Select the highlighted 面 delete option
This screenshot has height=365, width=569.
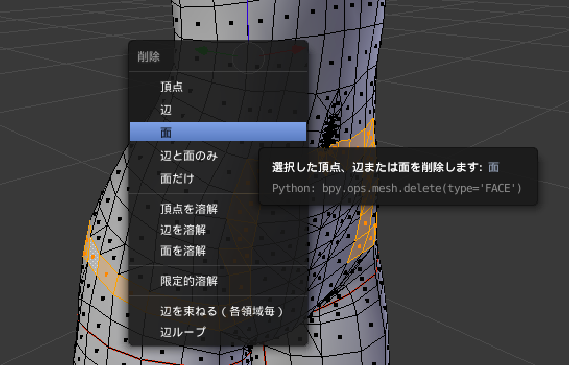coord(218,131)
